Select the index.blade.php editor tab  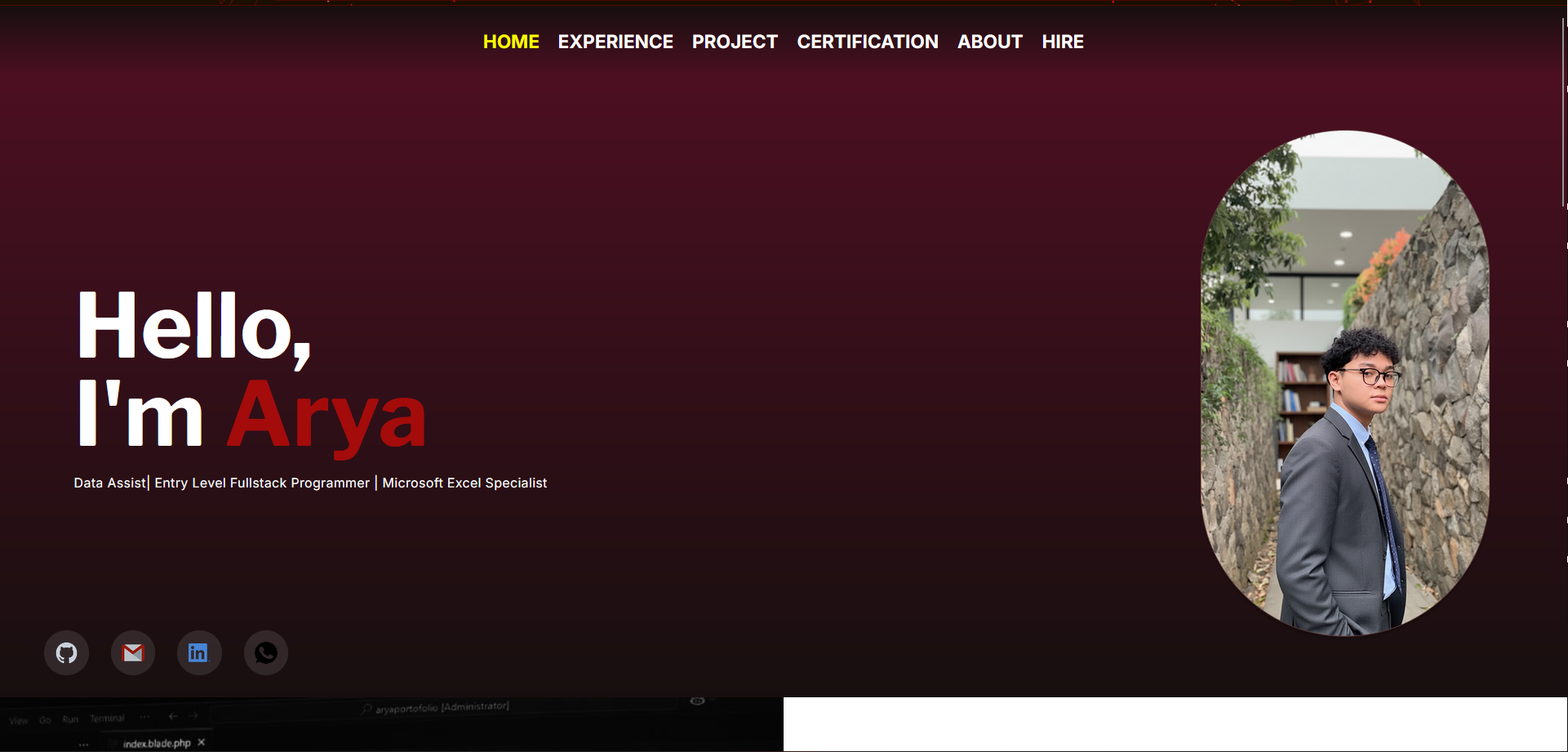[x=156, y=743]
